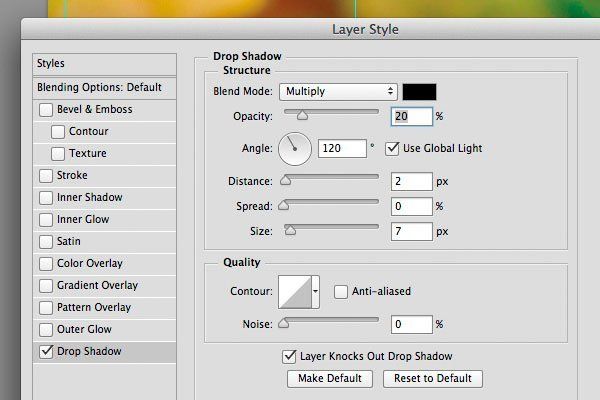The height and width of the screenshot is (400, 600).
Task: Focus the Angle value field showing 120
Action: (342, 149)
